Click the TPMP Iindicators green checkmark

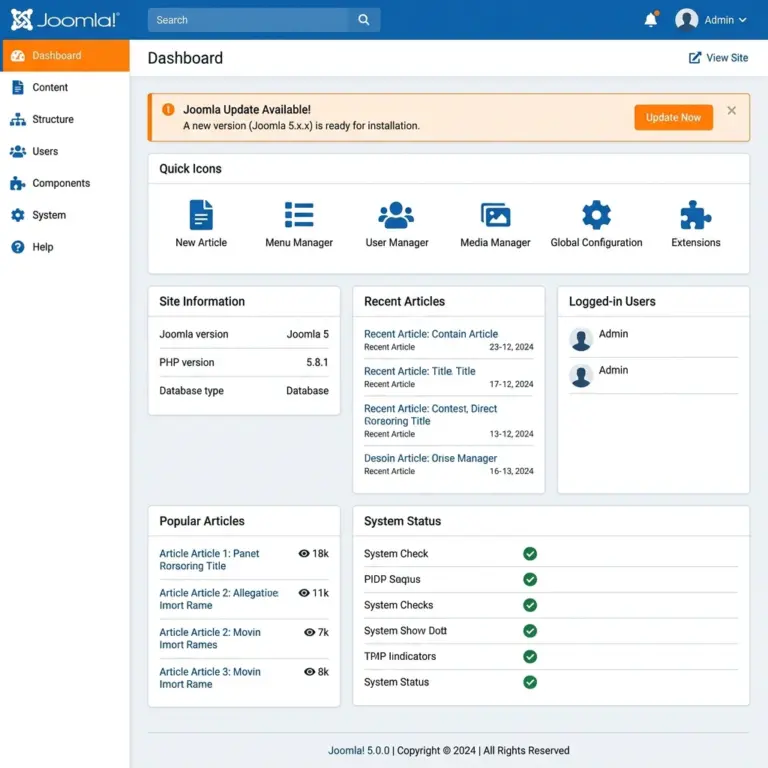pyautogui.click(x=529, y=656)
